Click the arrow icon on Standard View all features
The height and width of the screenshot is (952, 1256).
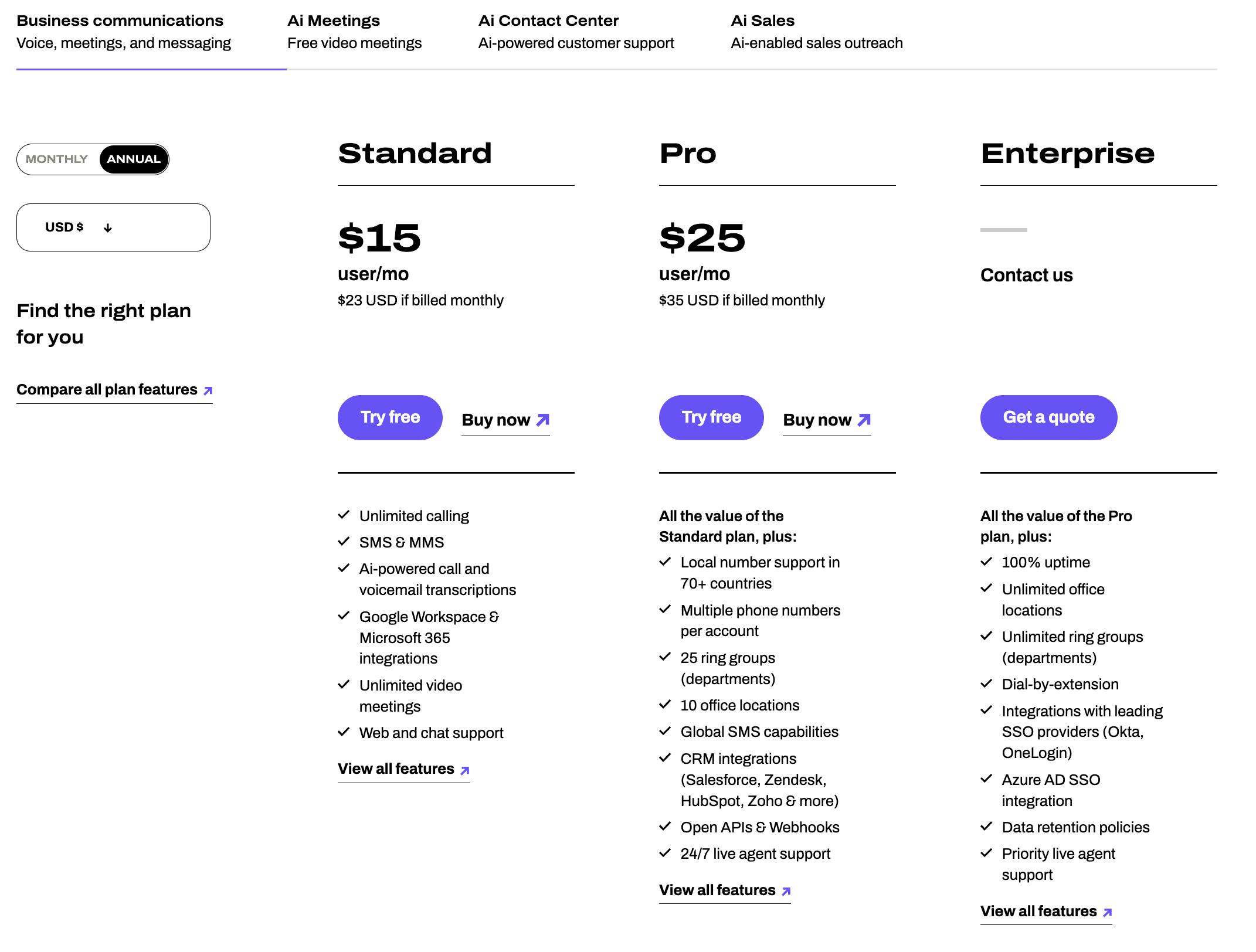click(464, 770)
